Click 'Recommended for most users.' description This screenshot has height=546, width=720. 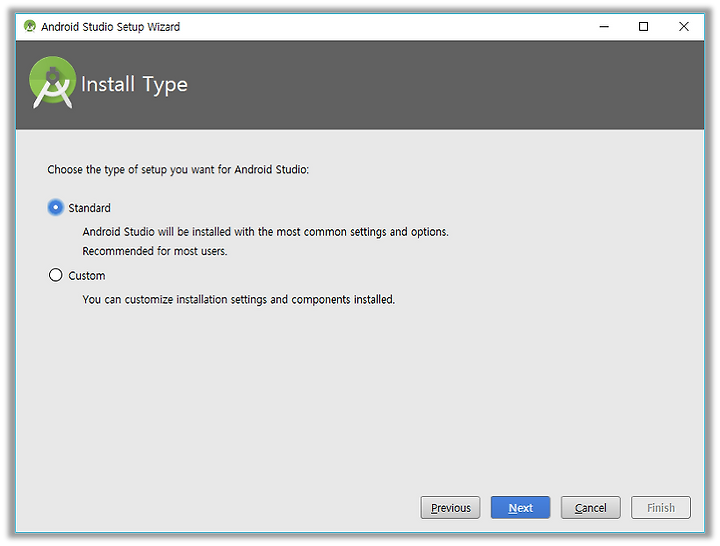tap(155, 251)
